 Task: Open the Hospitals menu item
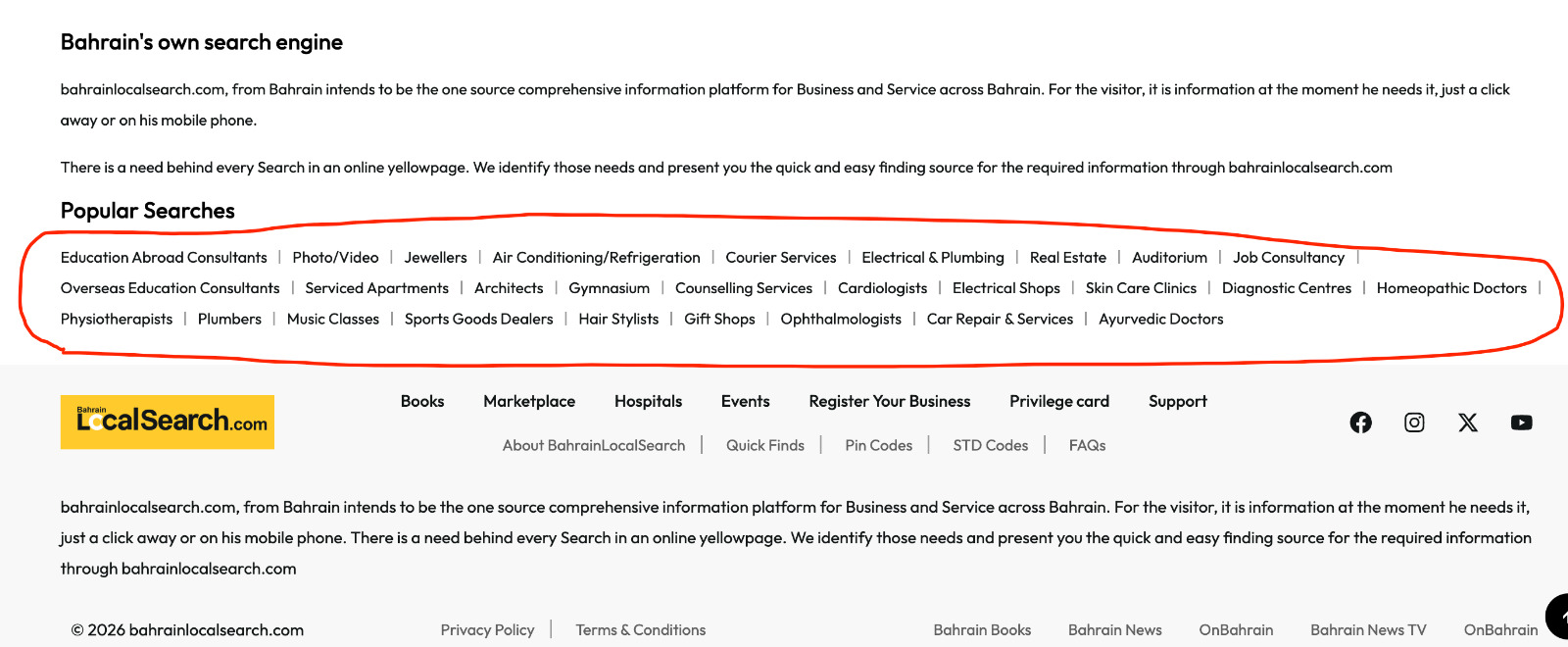[x=648, y=401]
